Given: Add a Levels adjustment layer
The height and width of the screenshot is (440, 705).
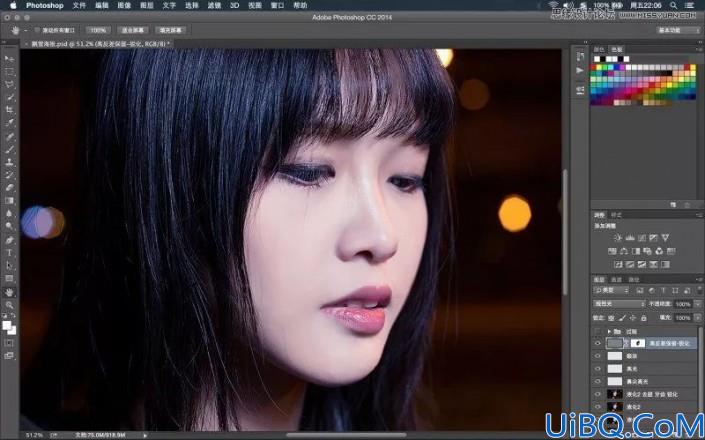Looking at the screenshot, I should 630,238.
